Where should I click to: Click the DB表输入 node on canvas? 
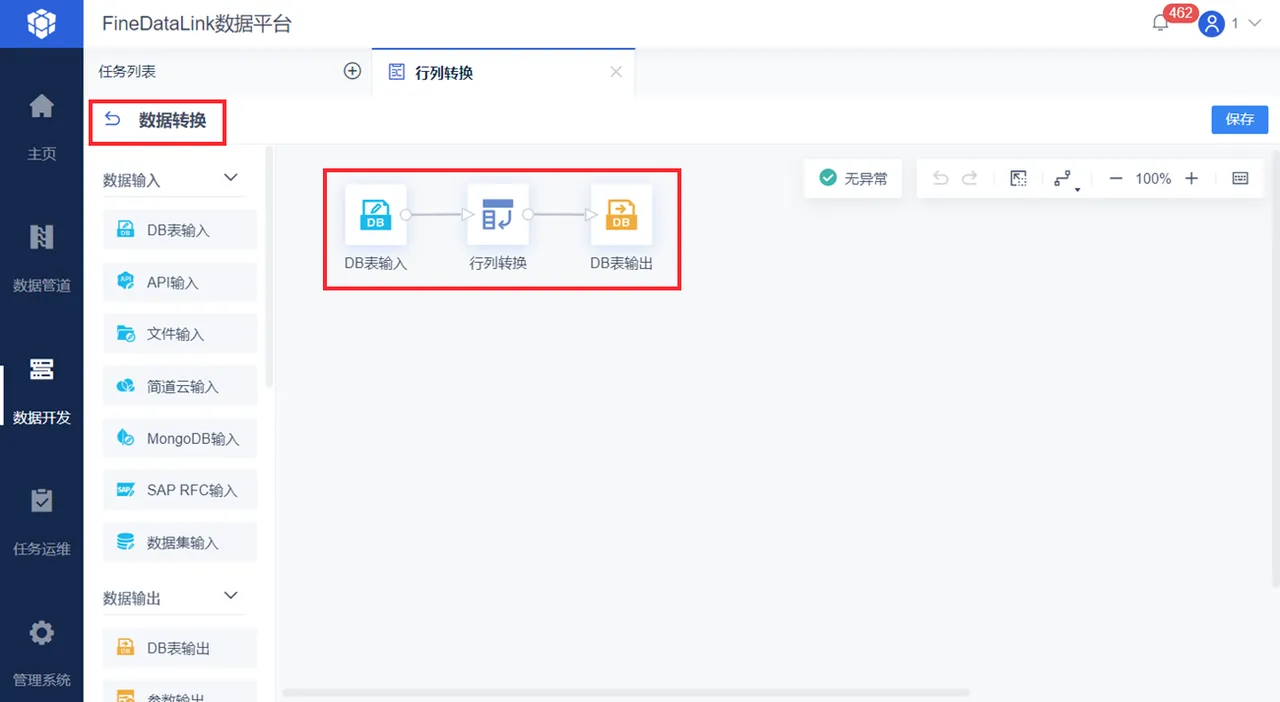376,214
